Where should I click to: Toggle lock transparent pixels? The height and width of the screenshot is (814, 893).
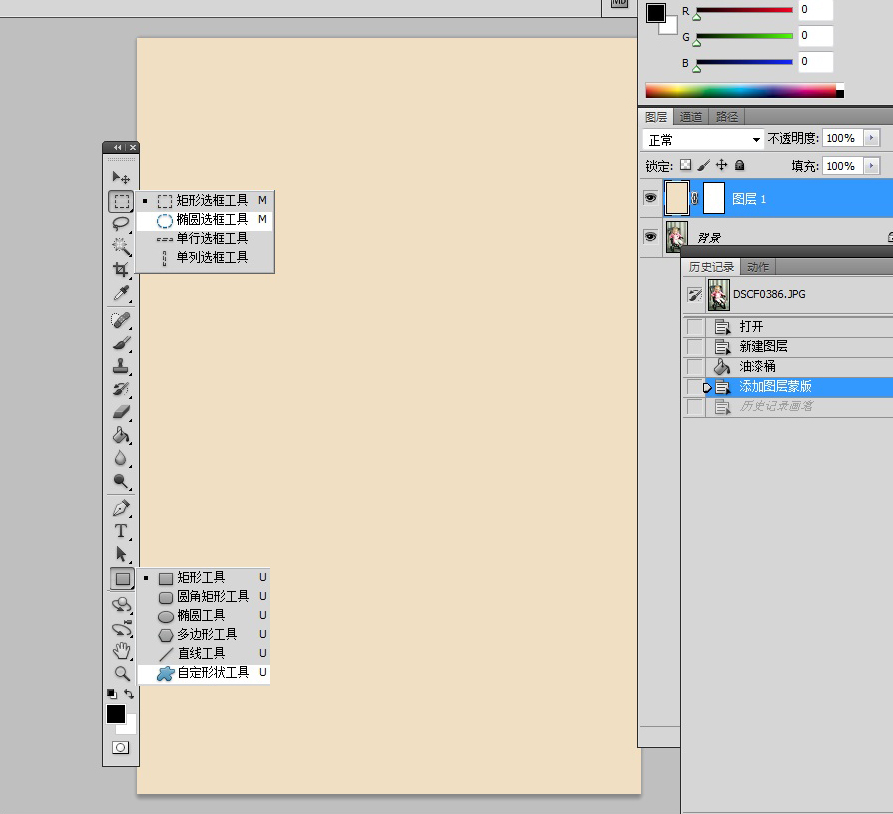pyautogui.click(x=686, y=165)
